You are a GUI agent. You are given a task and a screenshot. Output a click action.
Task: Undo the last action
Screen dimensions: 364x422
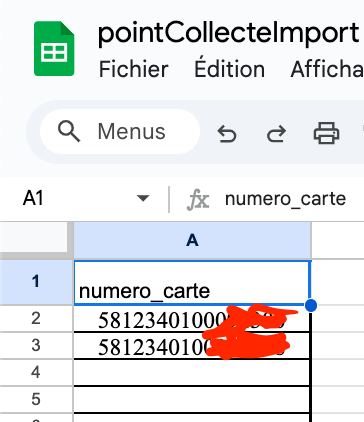click(x=227, y=133)
